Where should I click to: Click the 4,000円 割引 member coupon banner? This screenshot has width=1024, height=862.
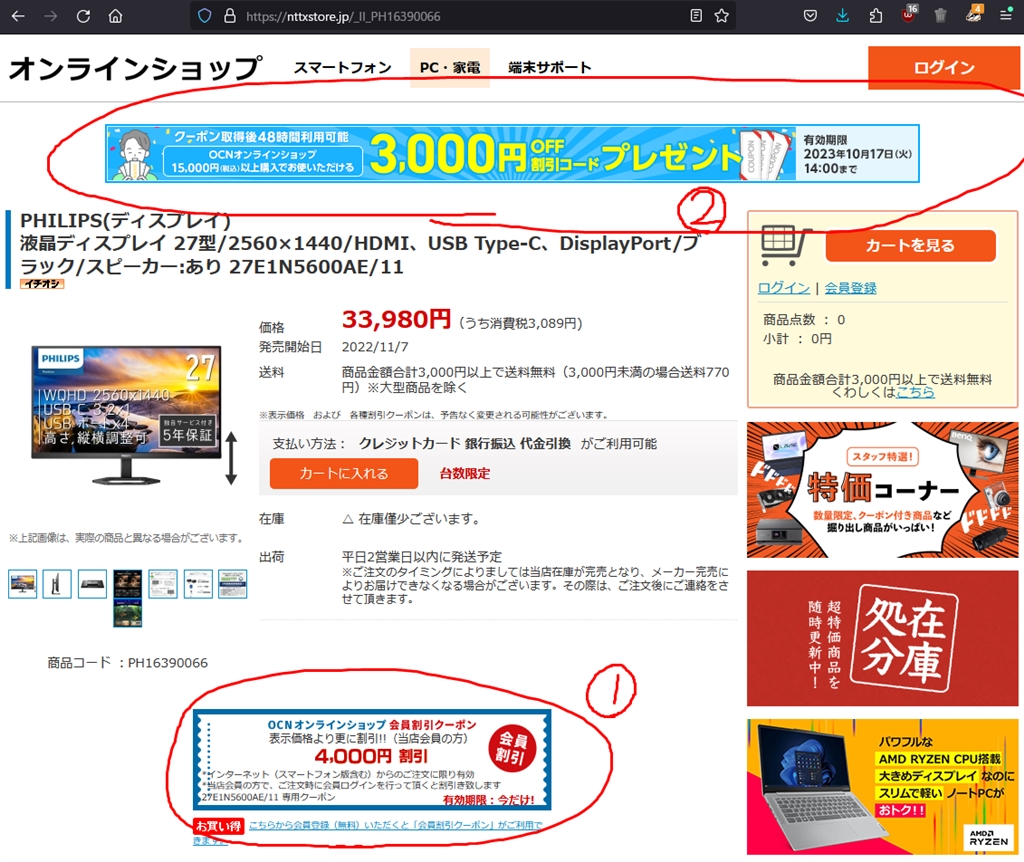372,760
